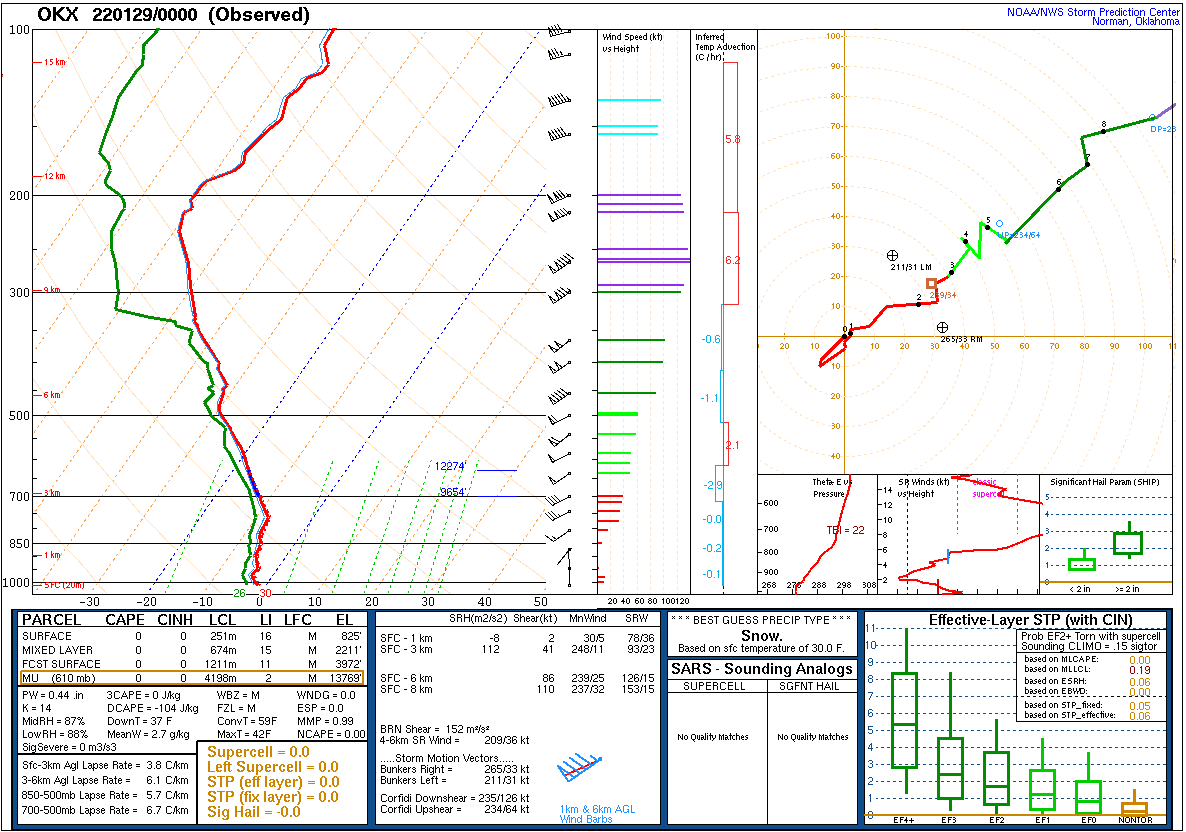Image resolution: width=1186 pixels, height=832 pixels.
Task: Click the brown square mean wind marker
Action: 932,284
